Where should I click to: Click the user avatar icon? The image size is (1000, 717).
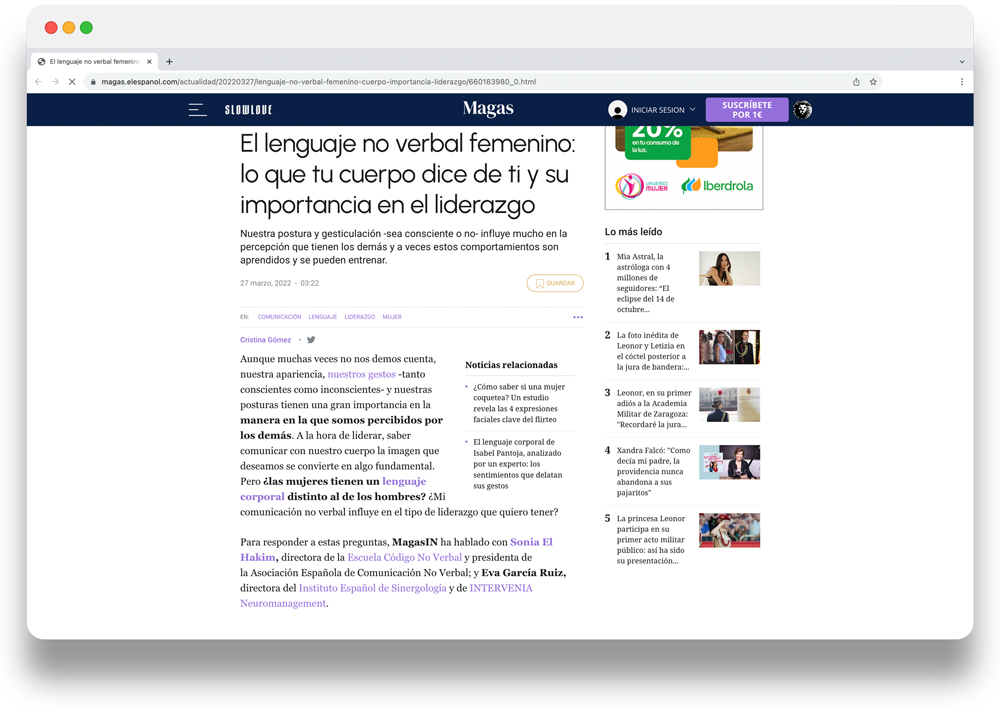tap(617, 110)
